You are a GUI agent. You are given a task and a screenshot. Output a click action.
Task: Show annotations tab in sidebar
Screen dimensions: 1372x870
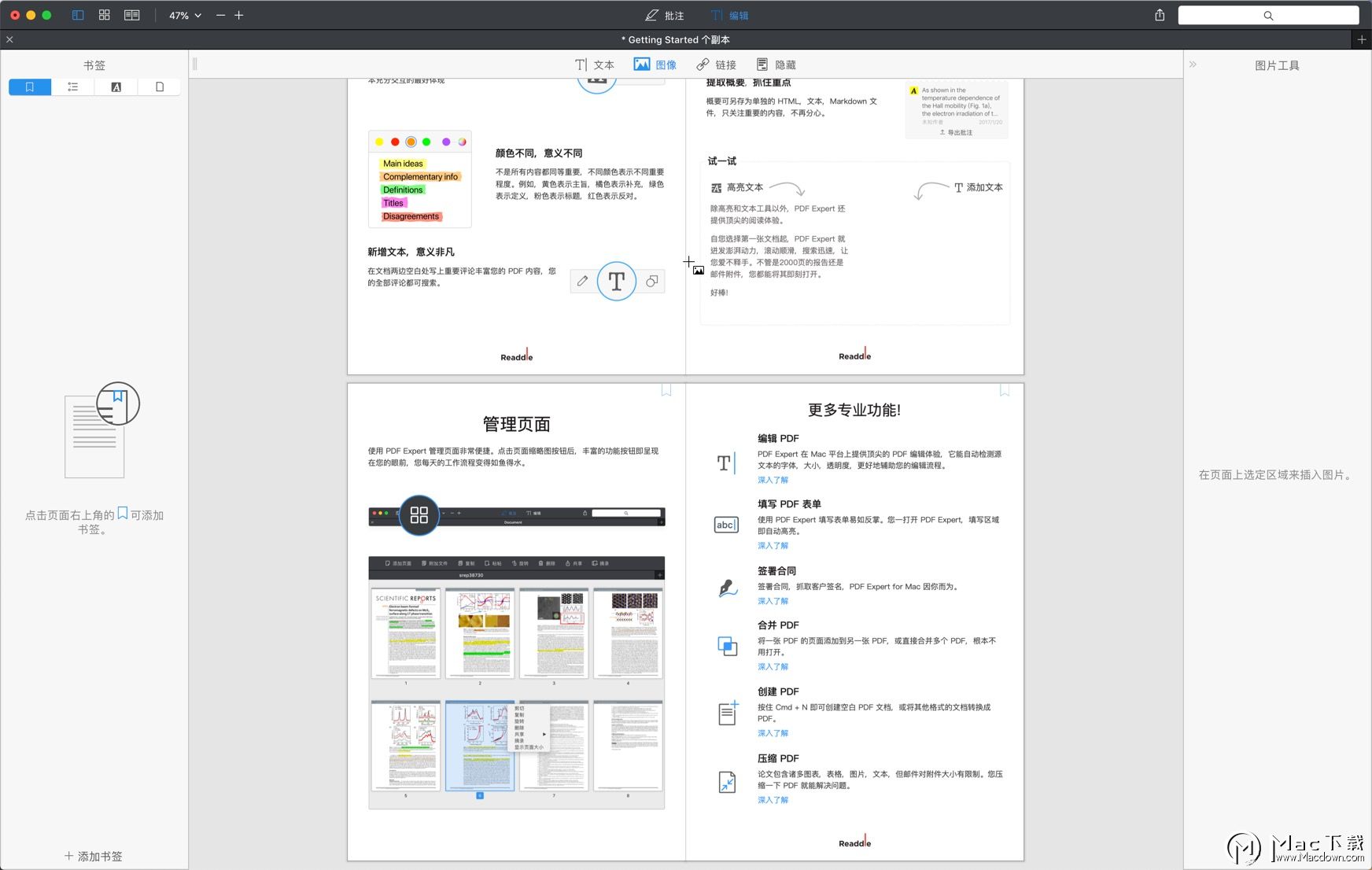(x=116, y=87)
